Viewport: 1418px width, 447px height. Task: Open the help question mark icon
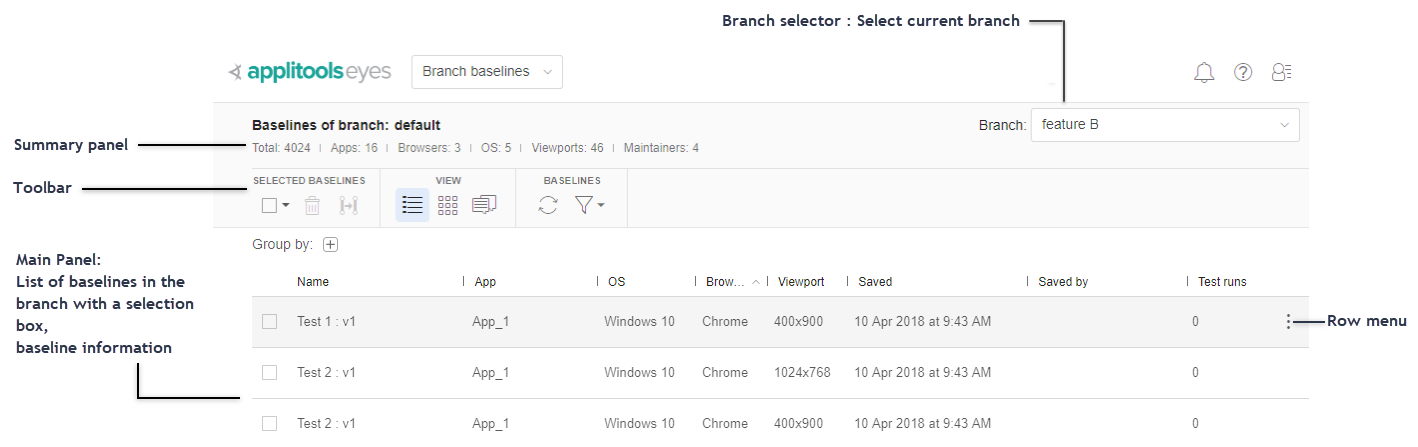point(1243,72)
